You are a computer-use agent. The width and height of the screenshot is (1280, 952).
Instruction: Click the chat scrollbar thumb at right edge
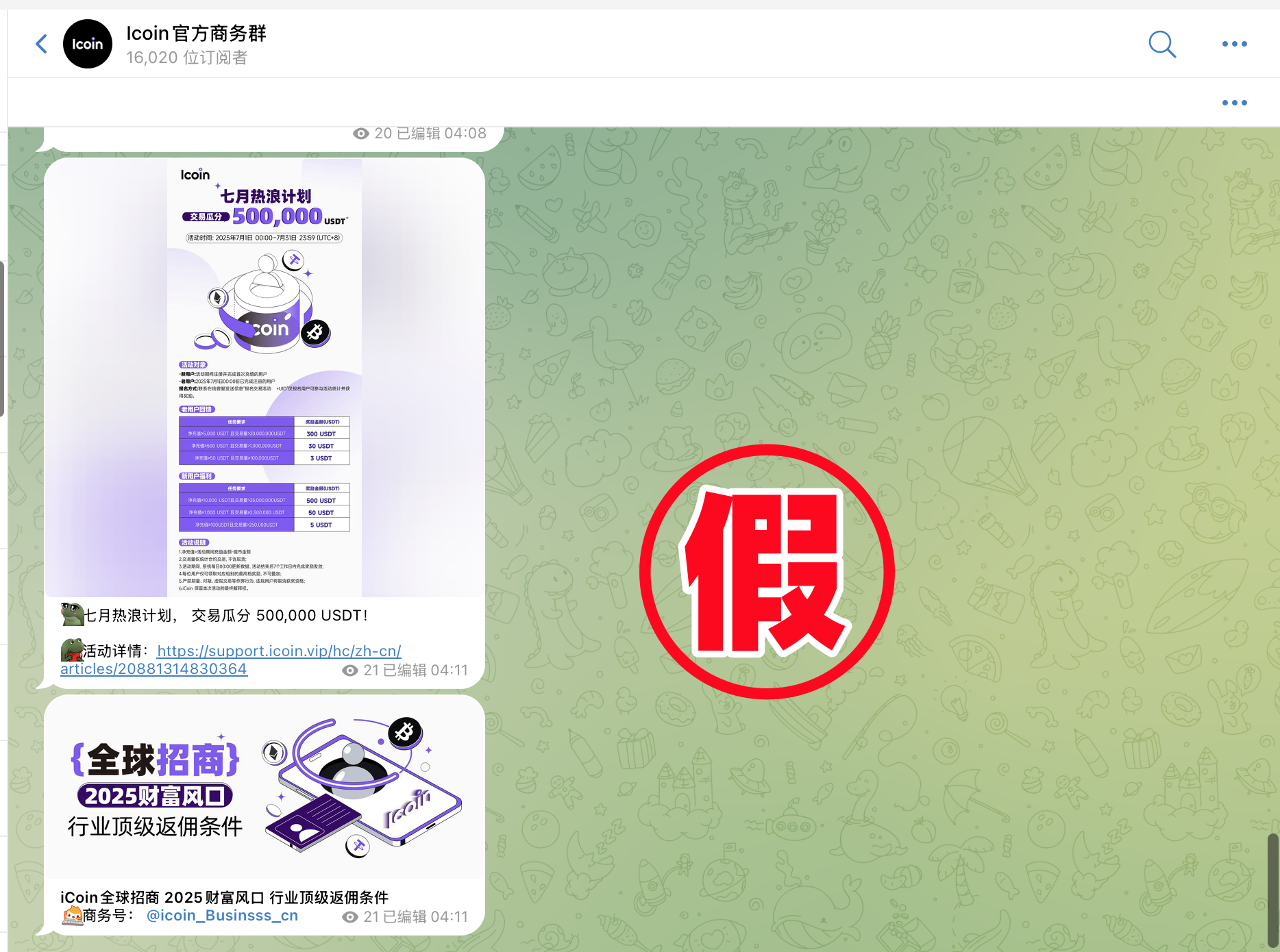point(1273,889)
